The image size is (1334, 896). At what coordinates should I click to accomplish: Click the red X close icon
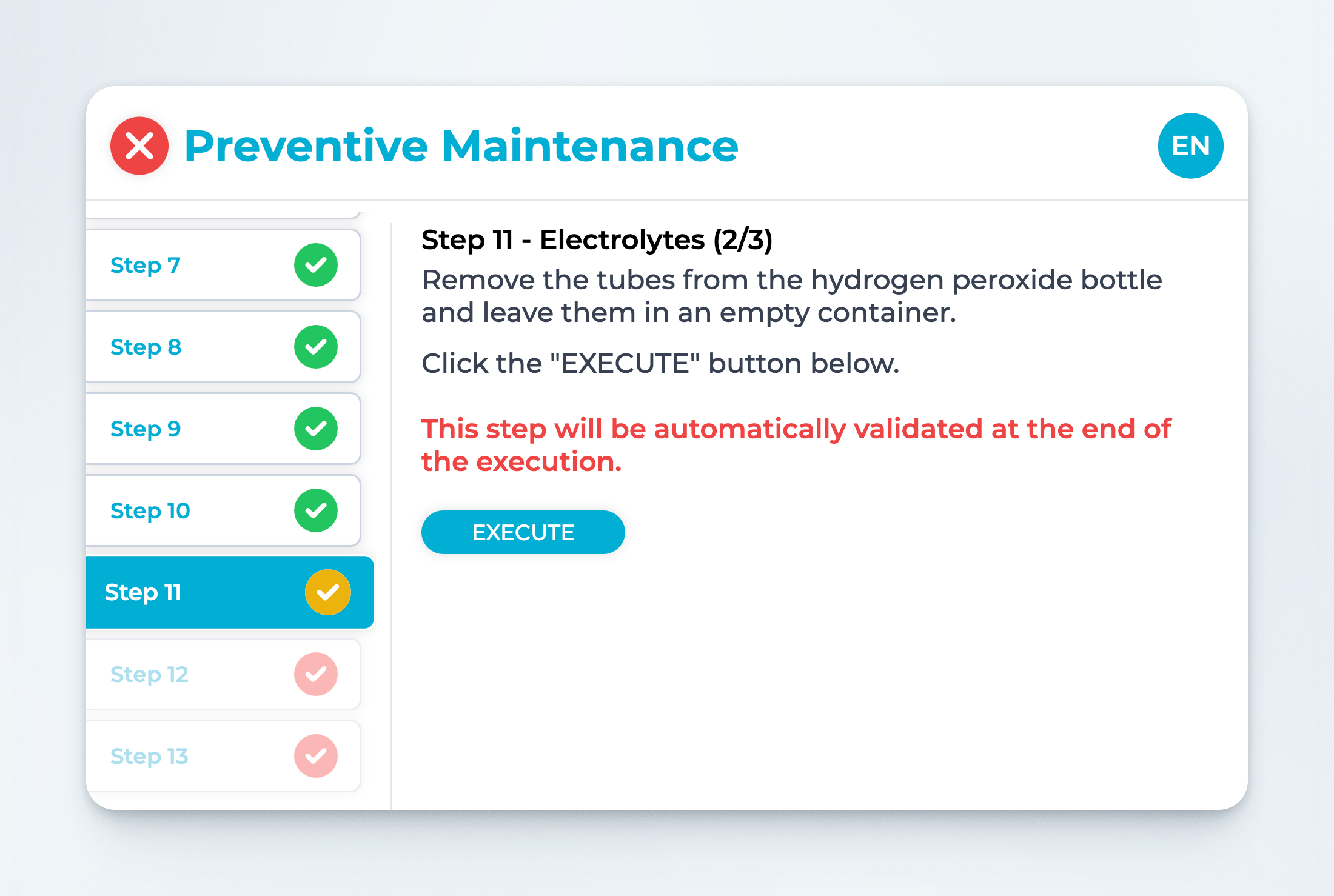[139, 146]
